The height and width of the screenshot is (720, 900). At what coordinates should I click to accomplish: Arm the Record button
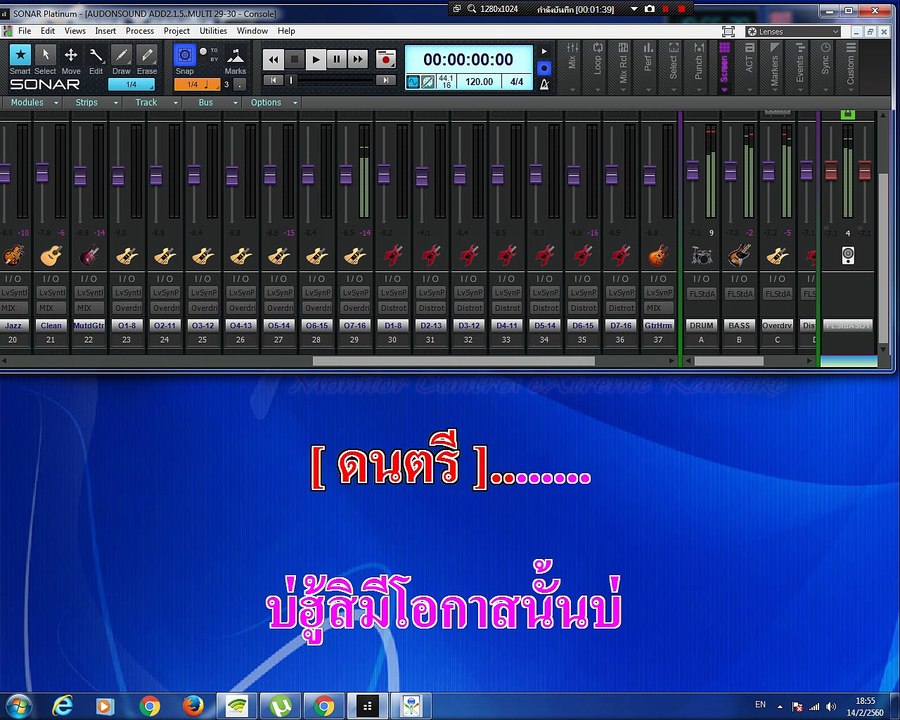(386, 59)
